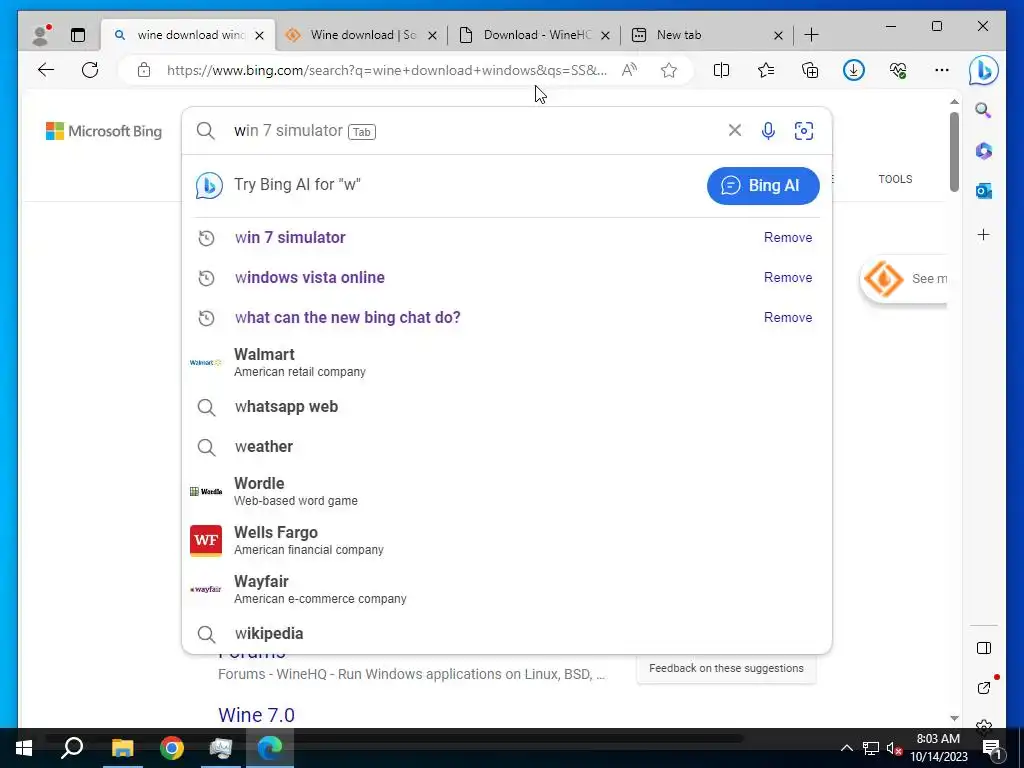
Task: Open the network icon in system tray
Action: (x=871, y=748)
